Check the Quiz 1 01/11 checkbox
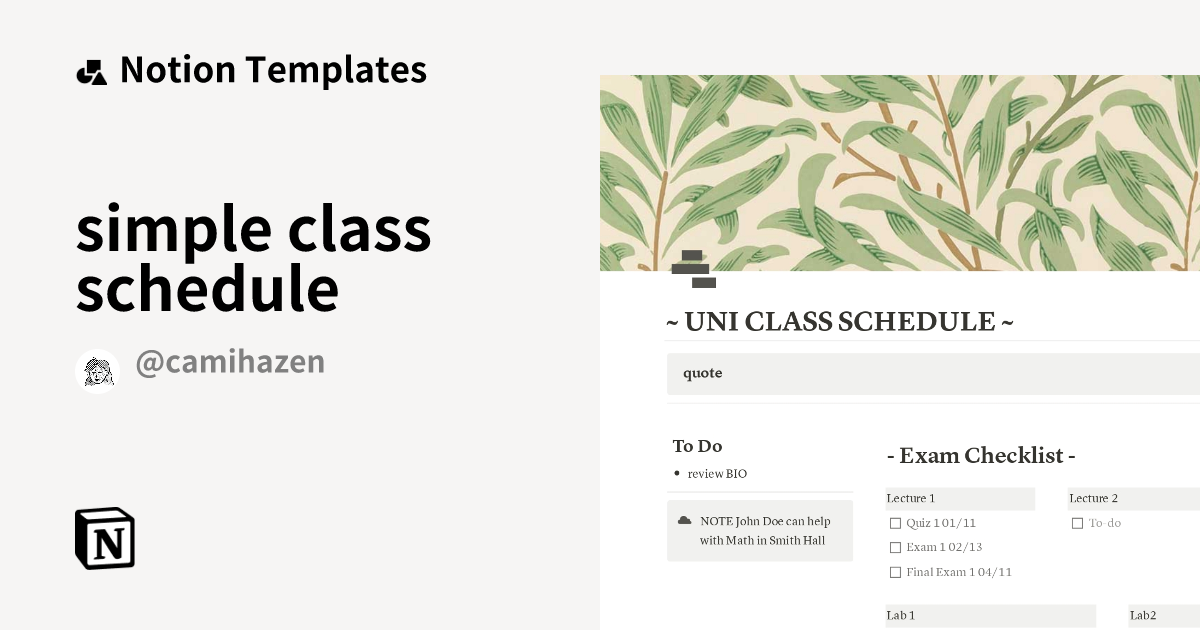The image size is (1200, 630). [x=895, y=522]
